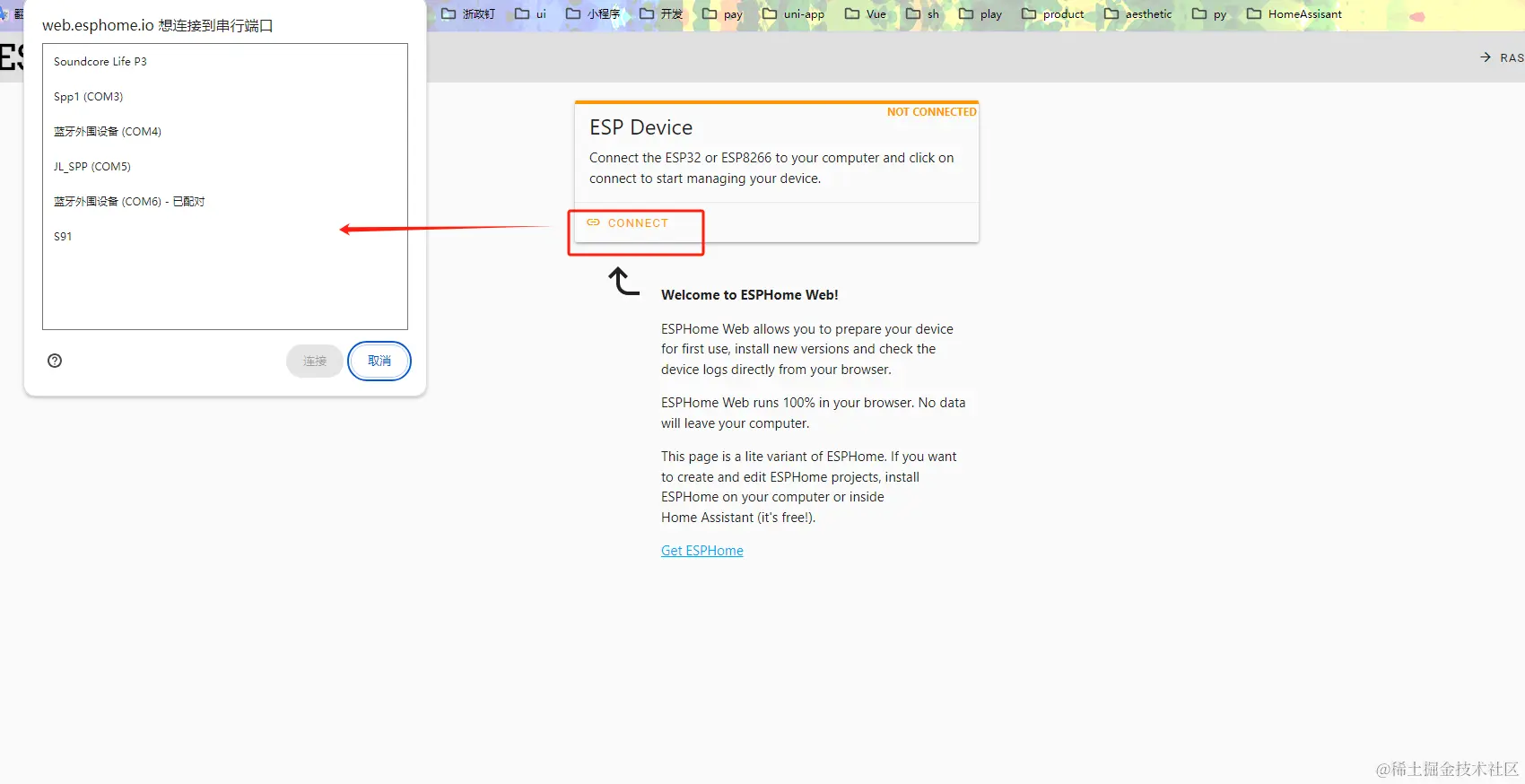
Task: Select the Spp1 (COM3) serial port
Action: click(x=225, y=97)
